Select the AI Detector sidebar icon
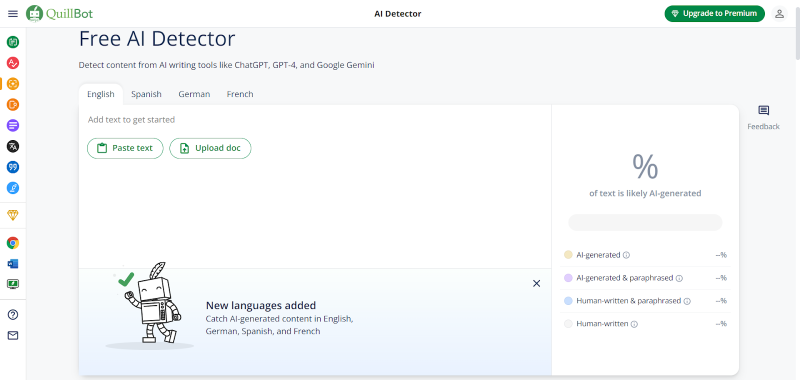Viewport: 800px width, 380px height. (13, 84)
